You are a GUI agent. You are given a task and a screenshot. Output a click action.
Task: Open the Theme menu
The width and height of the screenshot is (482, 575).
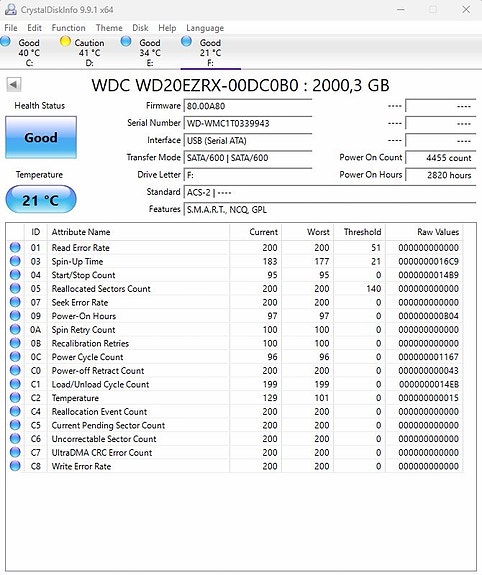click(x=109, y=28)
